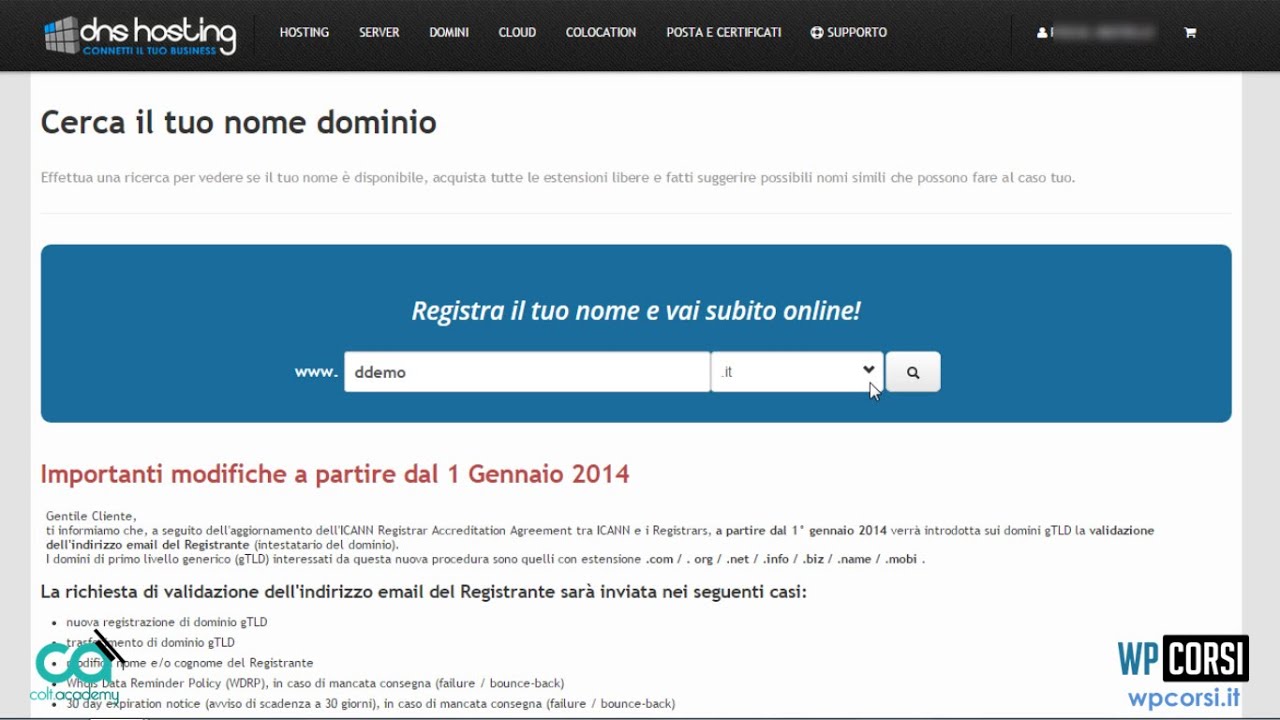The width and height of the screenshot is (1280, 720).
Task: Click '30 day expiration notice' list item
Action: [x=371, y=703]
